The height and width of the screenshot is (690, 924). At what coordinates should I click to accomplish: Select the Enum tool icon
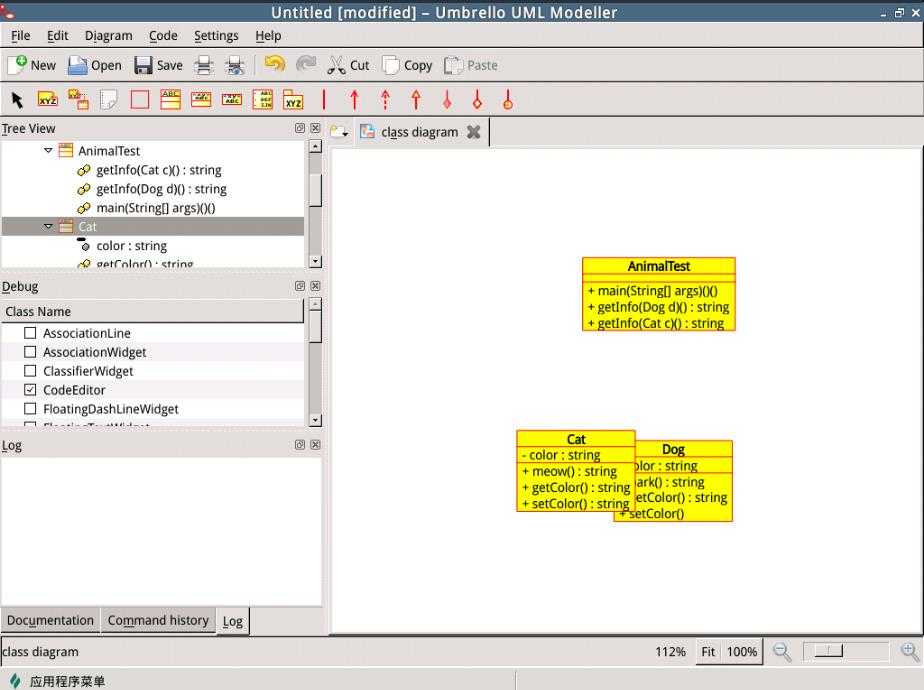pyautogui.click(x=262, y=100)
